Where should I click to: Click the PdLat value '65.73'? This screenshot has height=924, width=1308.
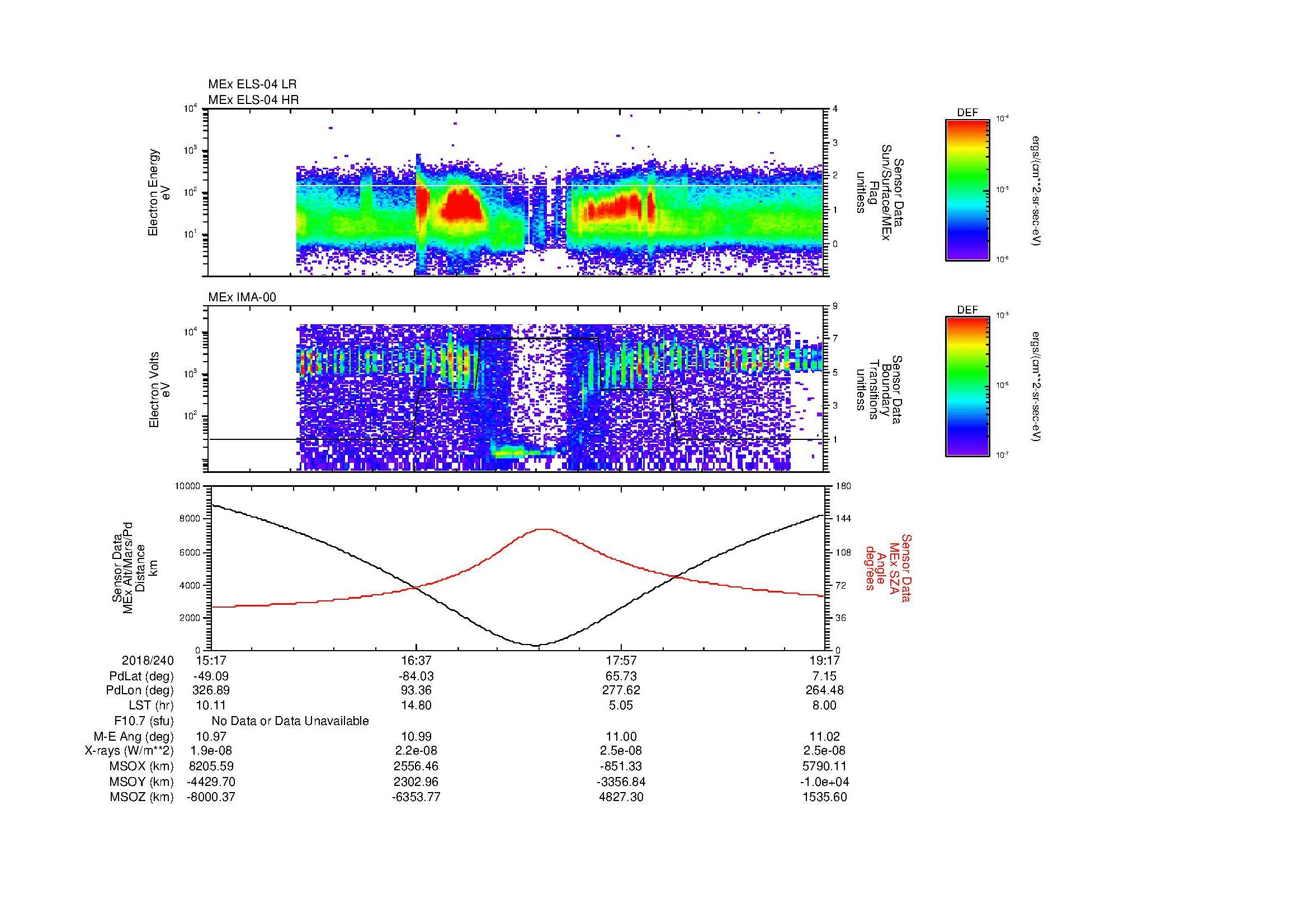click(x=621, y=676)
